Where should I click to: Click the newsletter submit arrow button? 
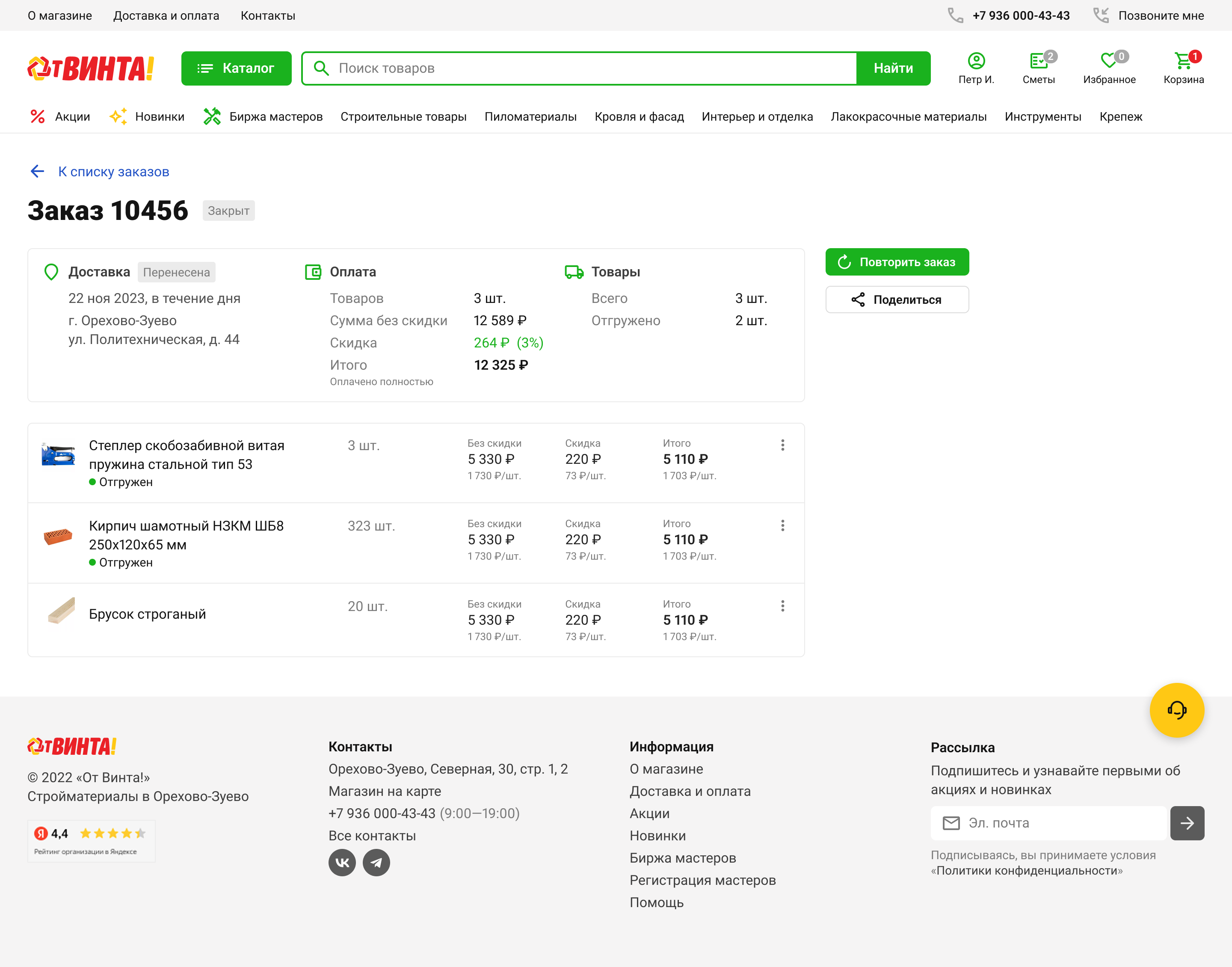[x=1187, y=823]
